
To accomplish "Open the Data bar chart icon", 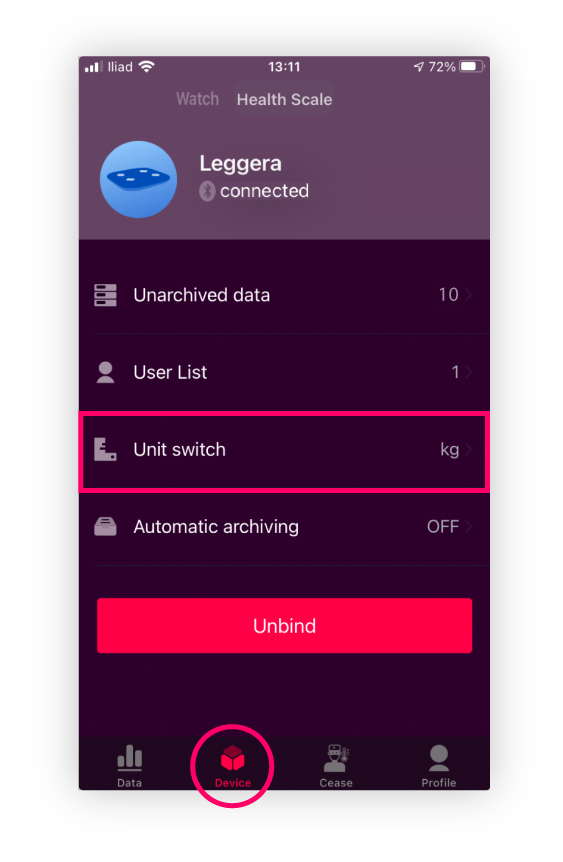I will [130, 758].
